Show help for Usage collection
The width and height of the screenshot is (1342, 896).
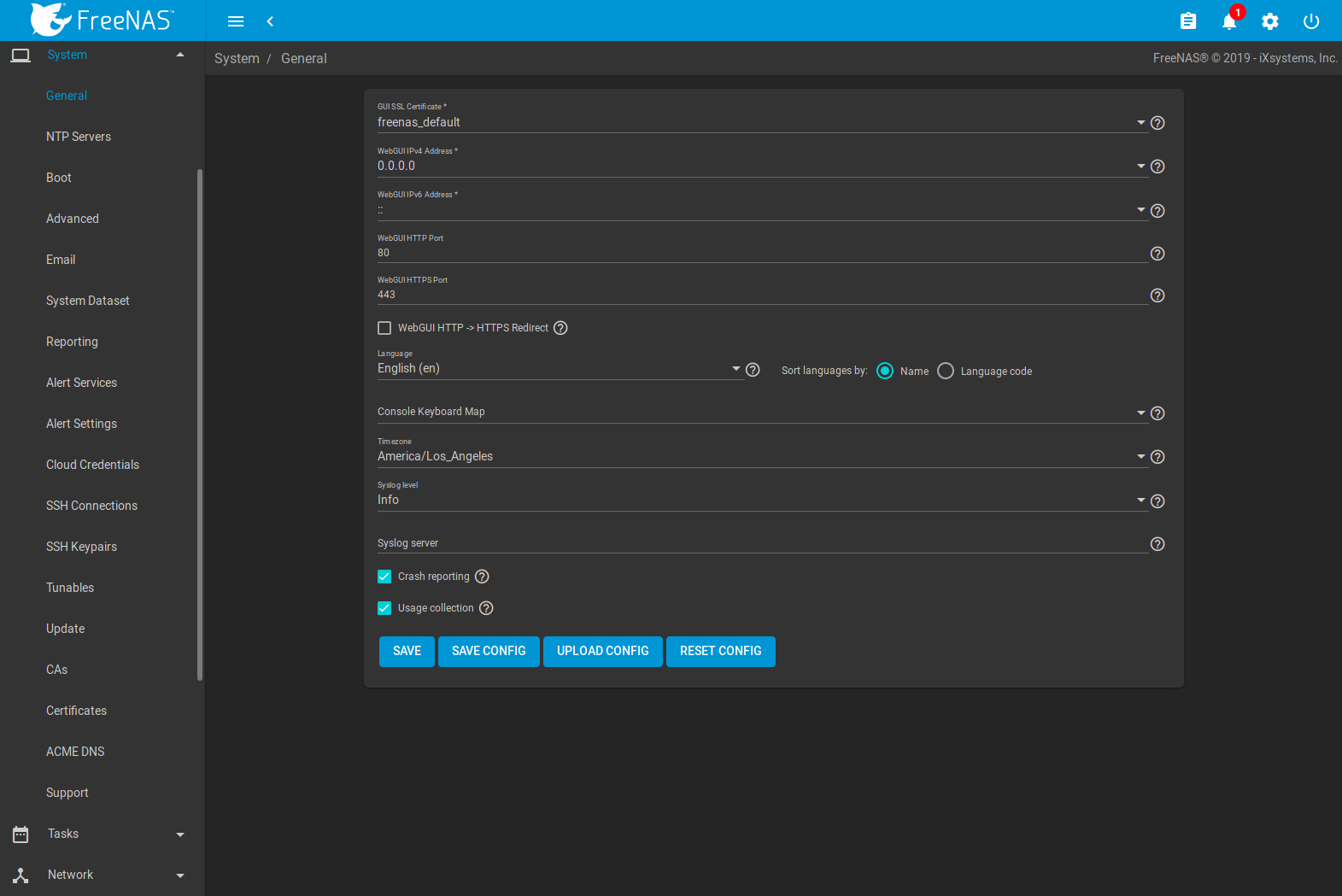coord(486,608)
